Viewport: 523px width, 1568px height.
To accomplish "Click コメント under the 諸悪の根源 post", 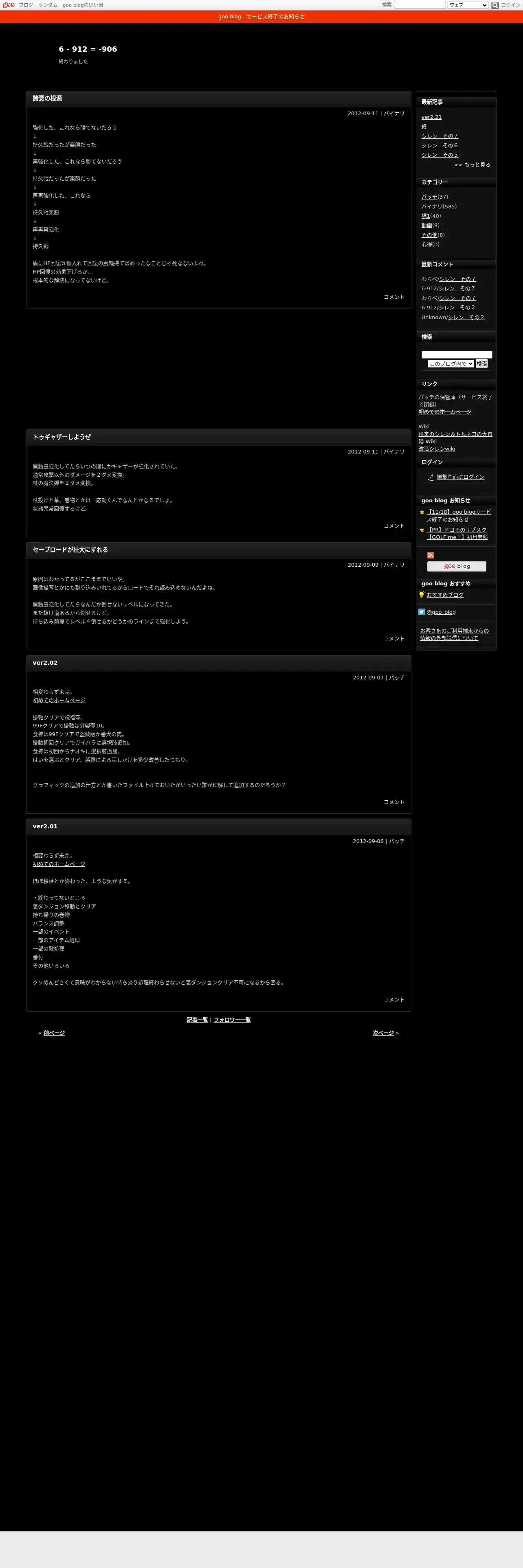I will tap(394, 297).
